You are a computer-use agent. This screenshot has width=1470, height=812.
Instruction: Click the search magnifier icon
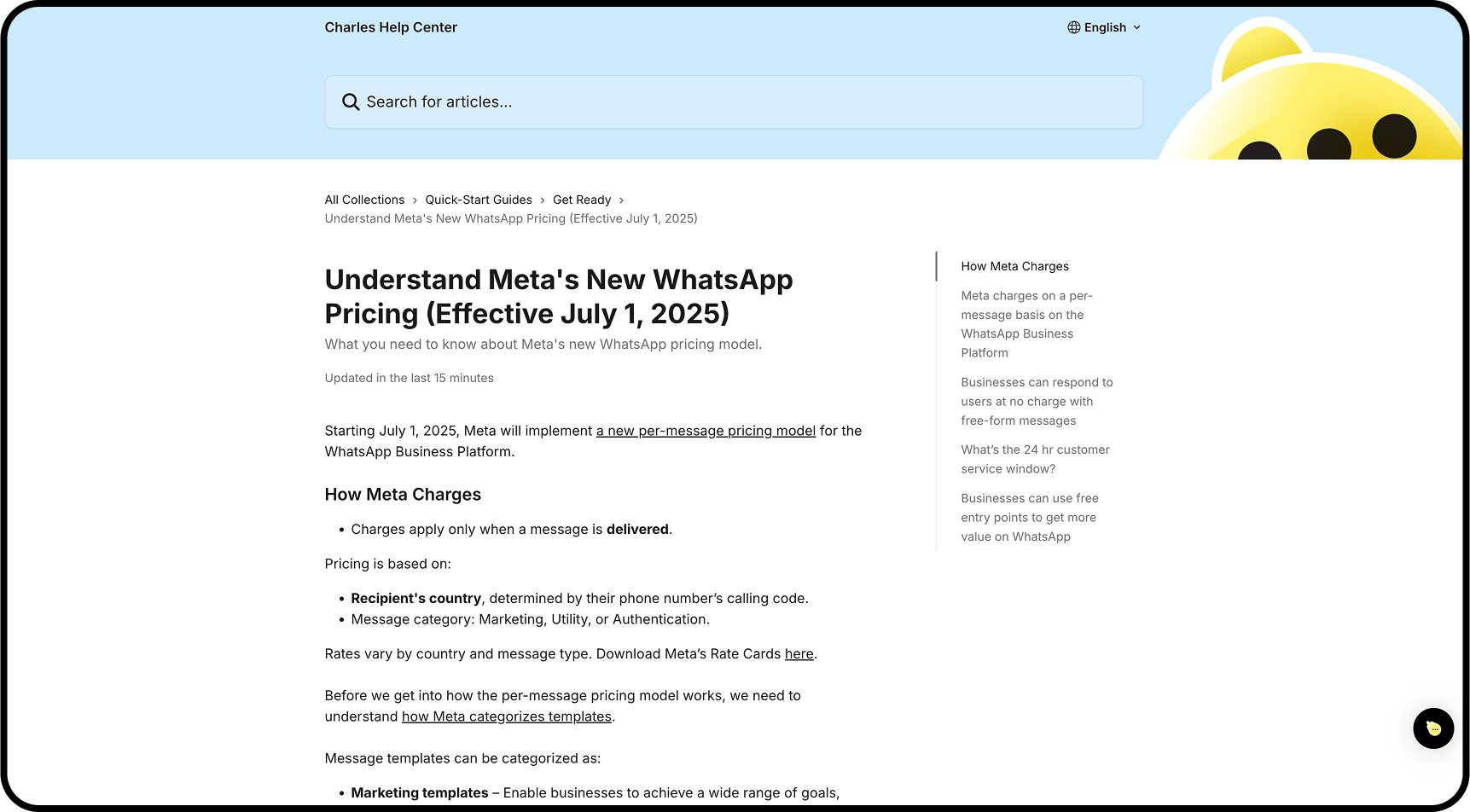pyautogui.click(x=350, y=102)
